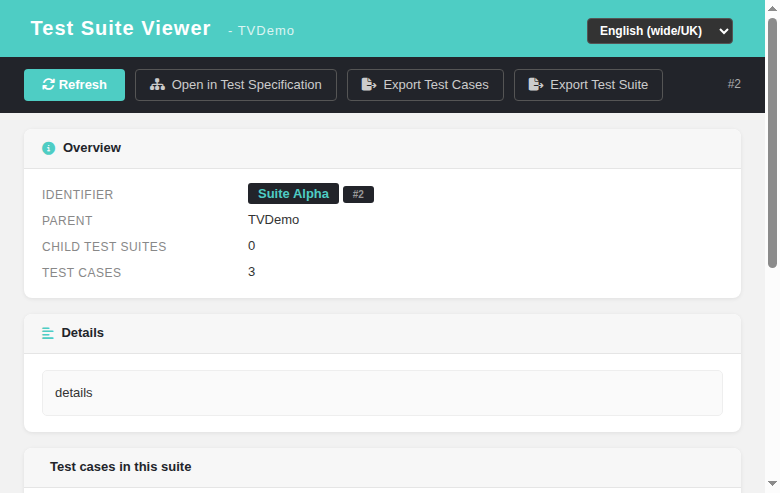This screenshot has width=780, height=493.
Task: Click the test cases count value 3
Action: [x=252, y=272]
